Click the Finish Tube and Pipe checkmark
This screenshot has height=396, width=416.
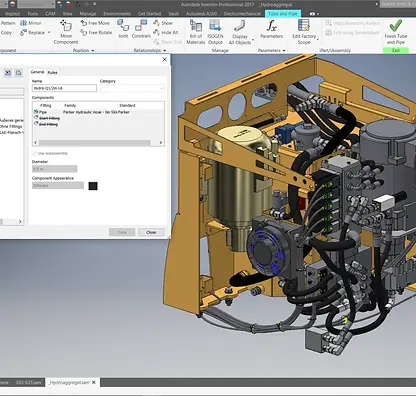396,26
